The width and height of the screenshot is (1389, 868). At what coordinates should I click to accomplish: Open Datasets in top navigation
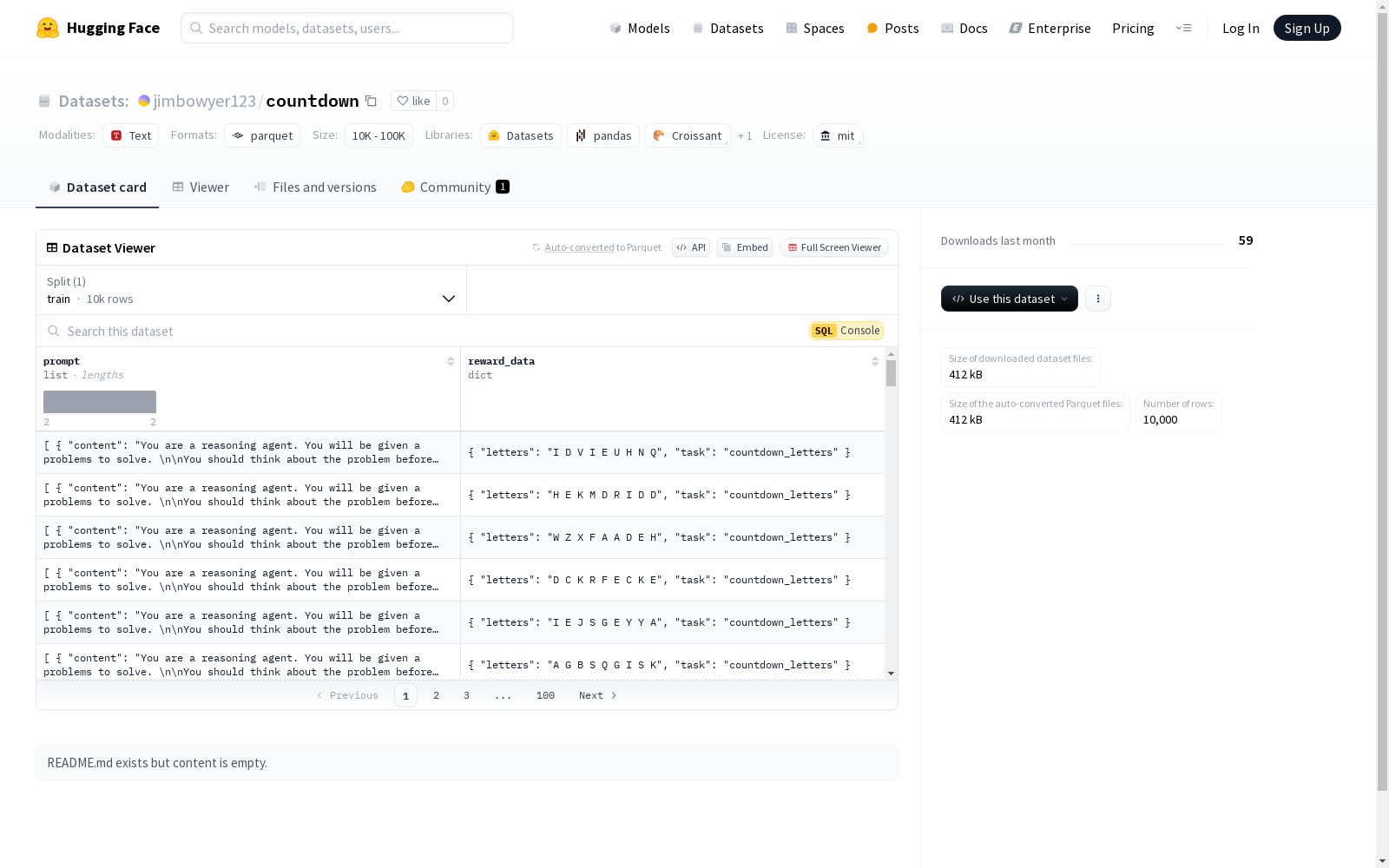727,28
